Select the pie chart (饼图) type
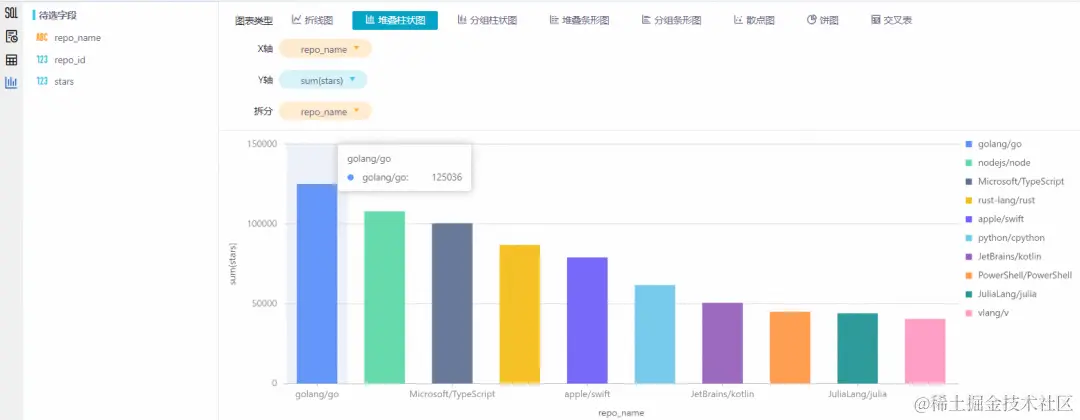1080x420 pixels. [822, 20]
